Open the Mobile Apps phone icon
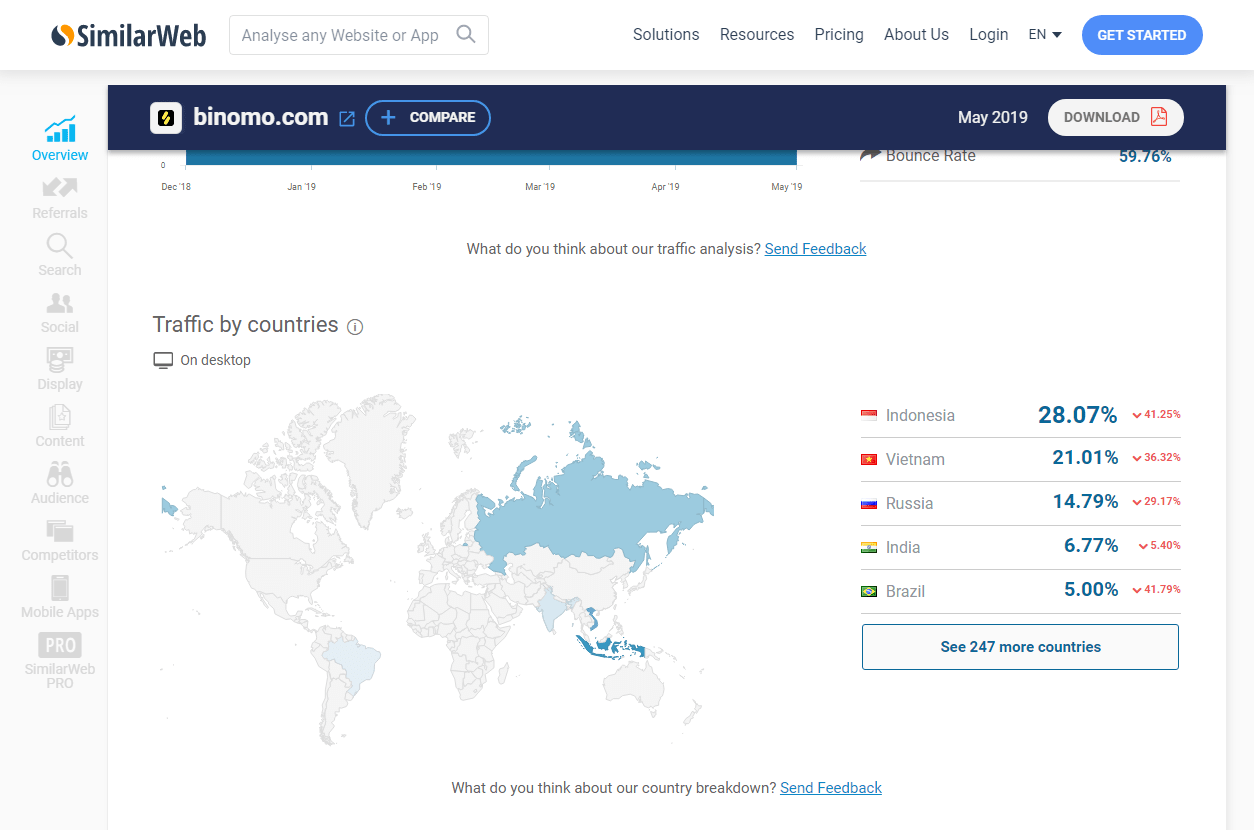This screenshot has height=830, width=1254. click(60, 588)
